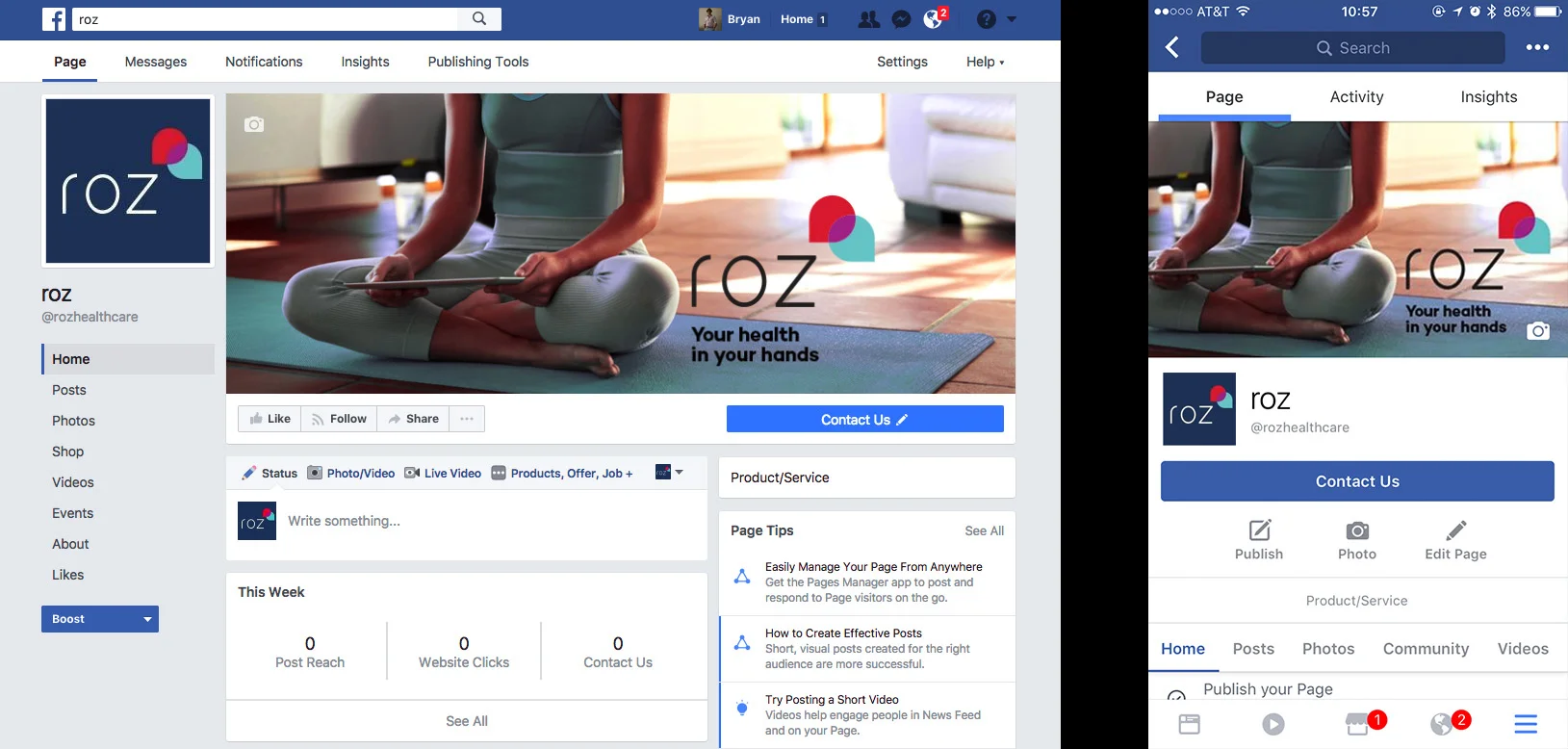The width and height of the screenshot is (1568, 749).
Task: Click the blue Contact Us button on desktop
Action: click(864, 420)
